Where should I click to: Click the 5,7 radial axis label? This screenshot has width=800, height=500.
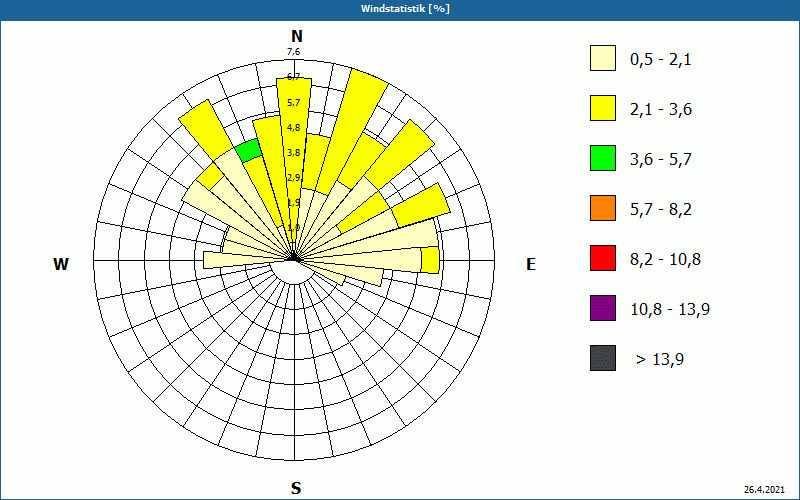(293, 103)
